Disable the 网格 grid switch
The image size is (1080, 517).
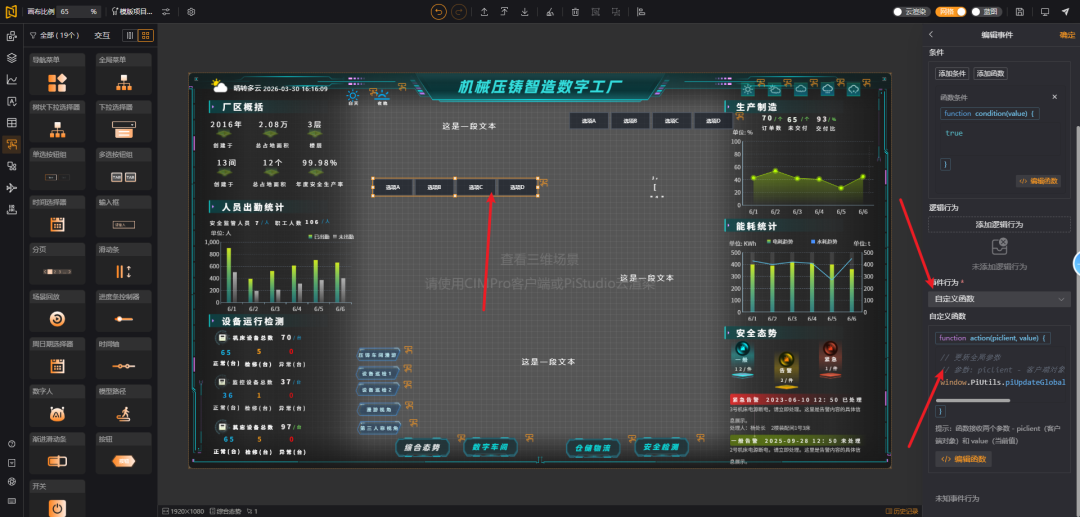[951, 12]
